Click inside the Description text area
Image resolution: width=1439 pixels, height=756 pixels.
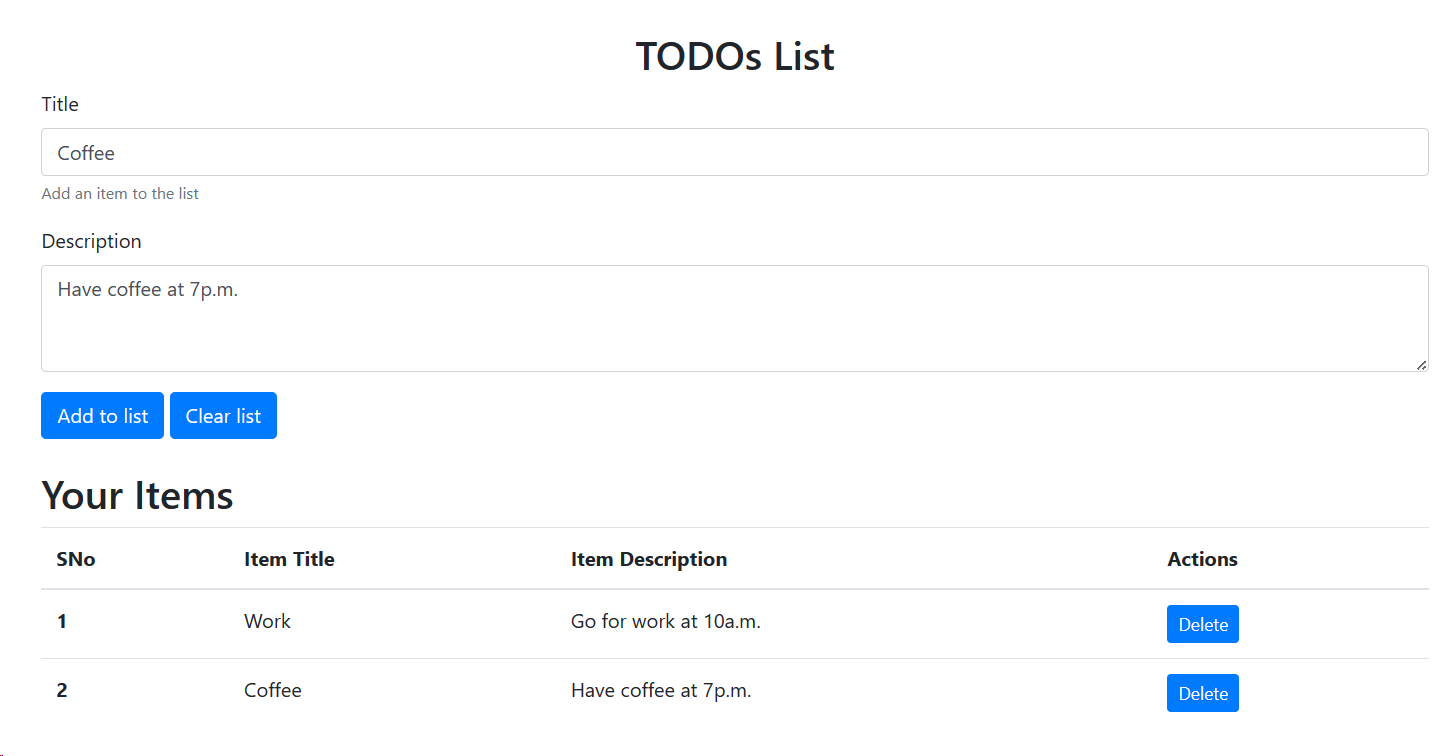(x=735, y=318)
